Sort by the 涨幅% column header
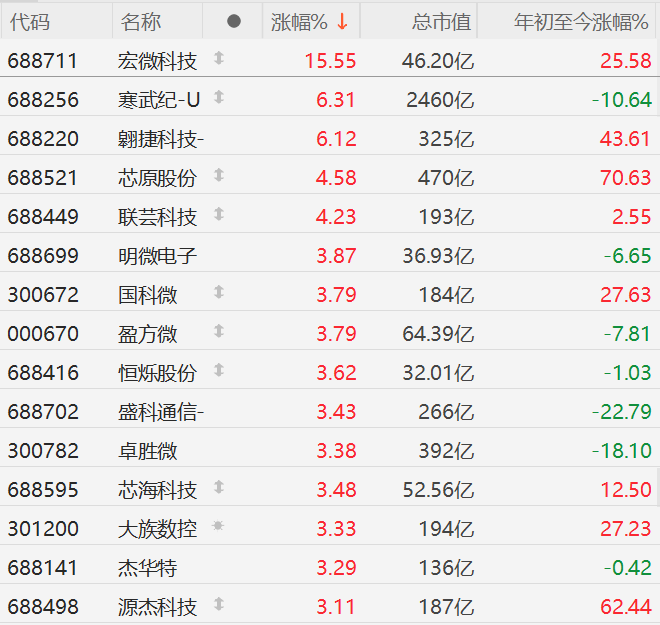The height and width of the screenshot is (625, 660). [x=311, y=21]
